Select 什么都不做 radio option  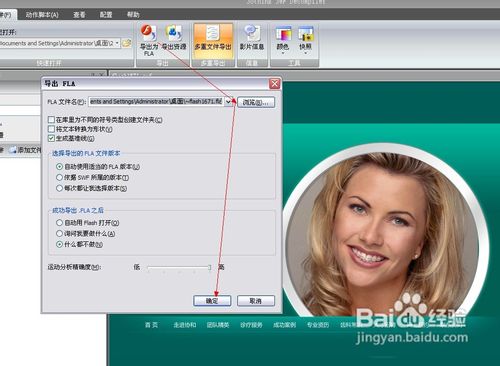pyautogui.click(x=59, y=244)
